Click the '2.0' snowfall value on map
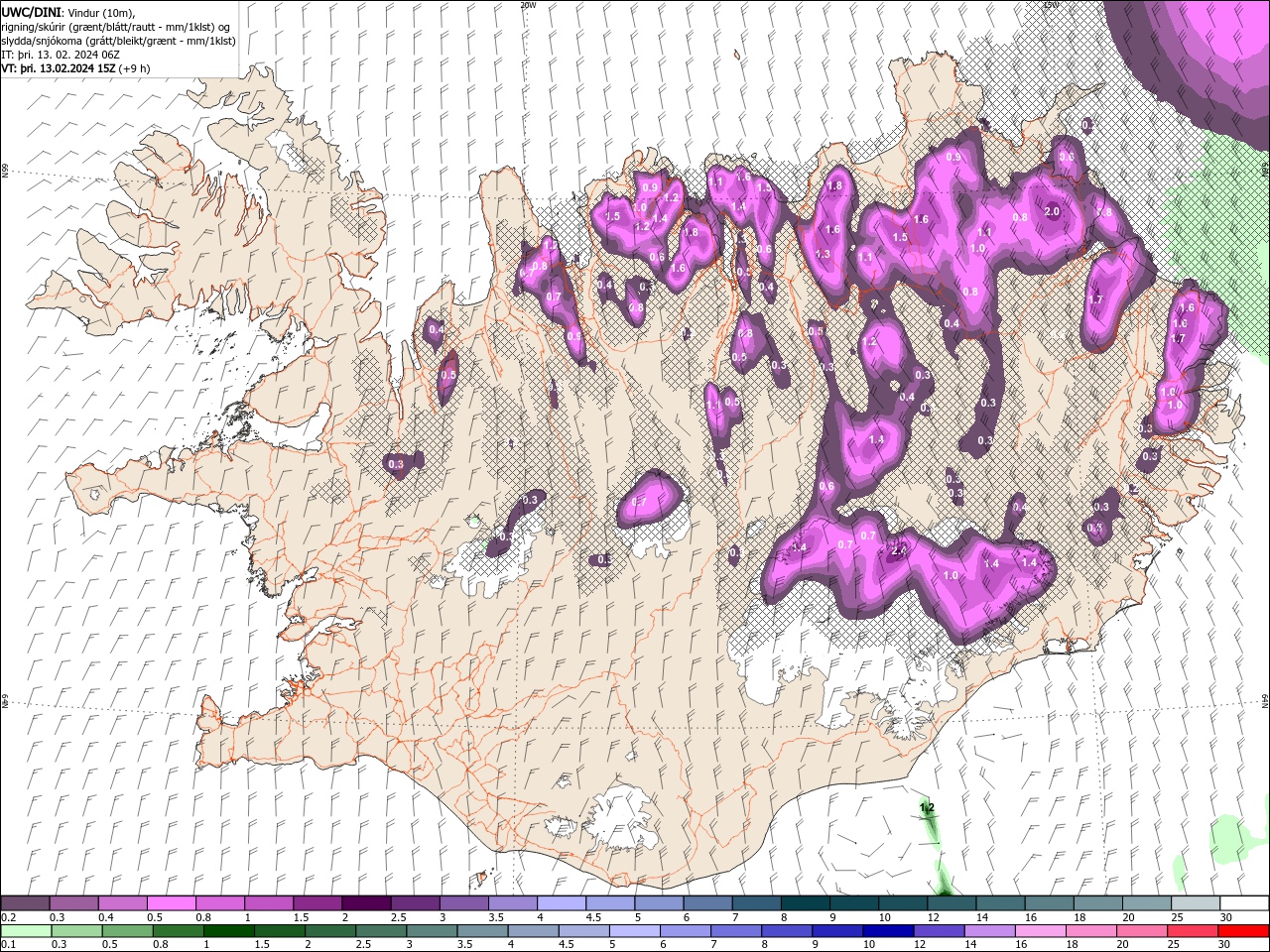The image size is (1270, 952). click(1053, 211)
